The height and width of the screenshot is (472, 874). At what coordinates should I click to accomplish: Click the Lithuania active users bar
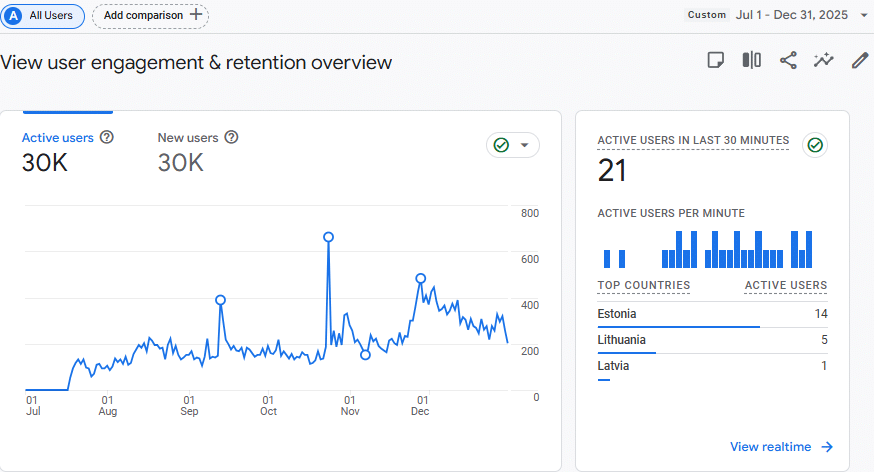pyautogui.click(x=626, y=353)
